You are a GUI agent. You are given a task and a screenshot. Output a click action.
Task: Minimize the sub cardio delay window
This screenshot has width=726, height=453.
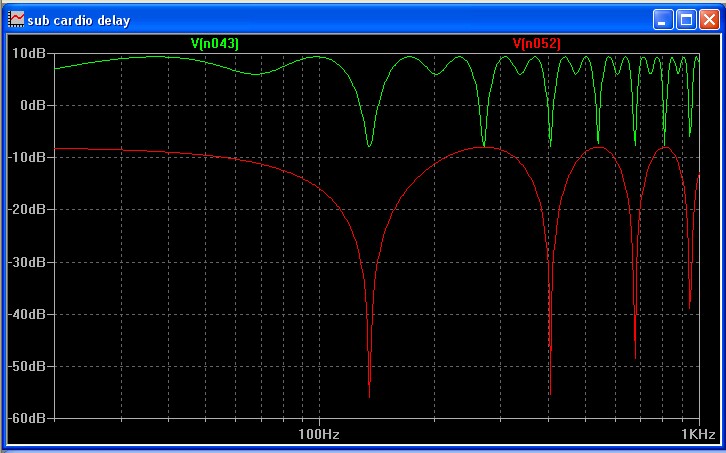(663, 20)
